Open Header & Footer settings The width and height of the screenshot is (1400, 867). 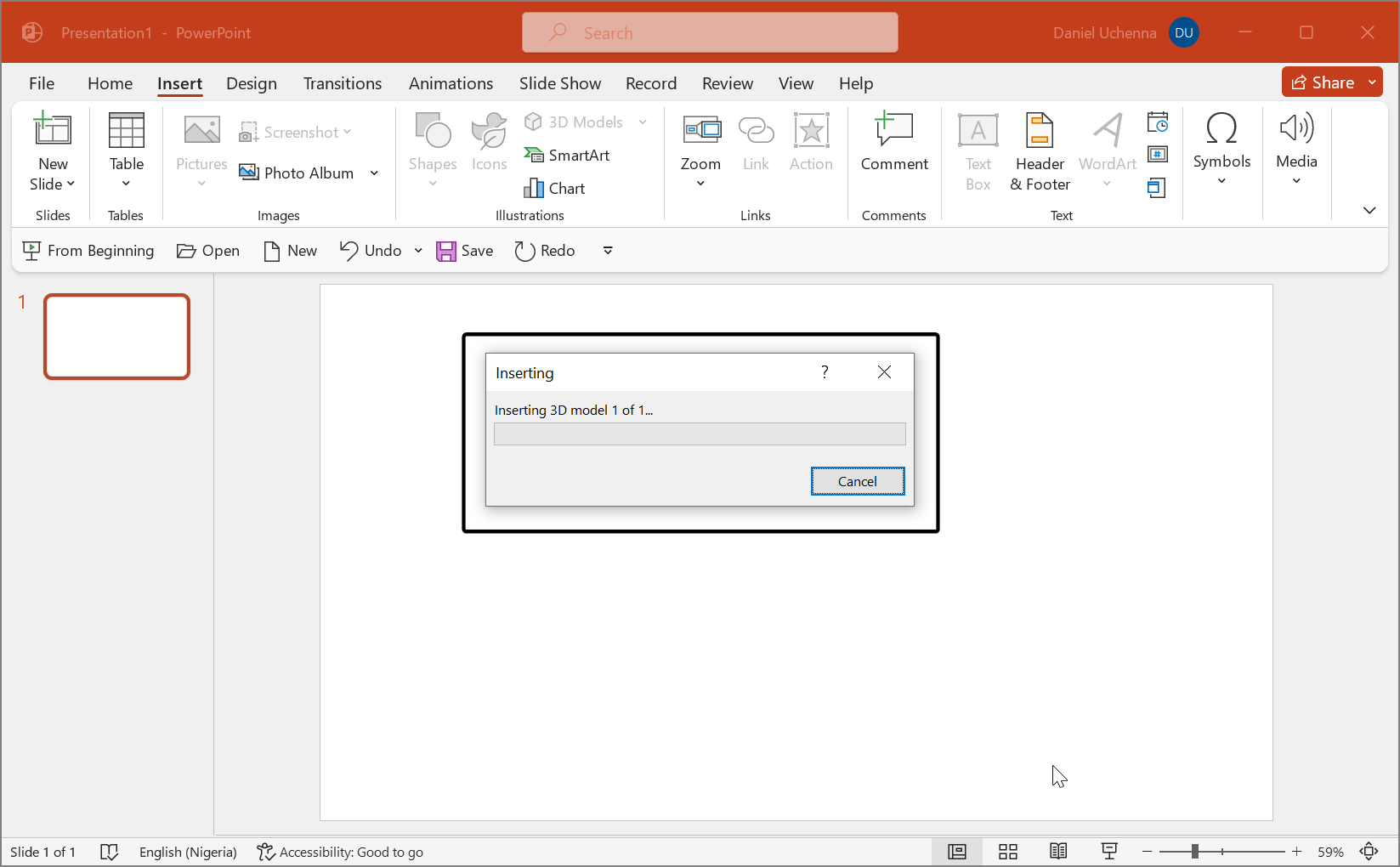click(1040, 150)
